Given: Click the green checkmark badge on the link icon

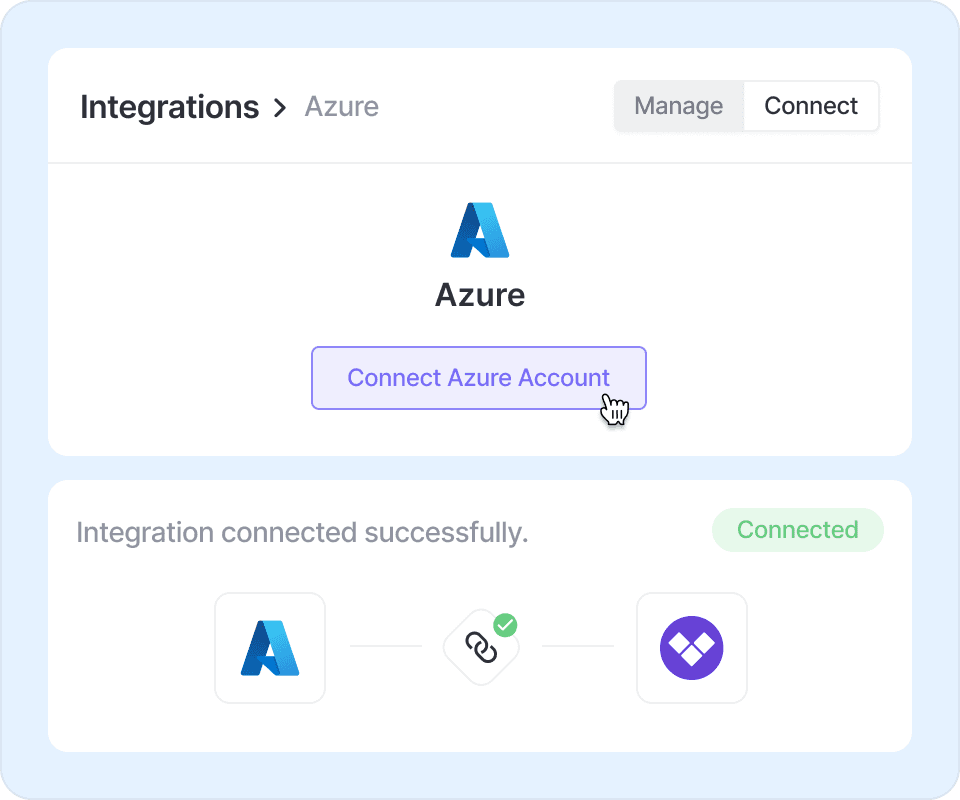Looking at the screenshot, I should click(x=506, y=626).
